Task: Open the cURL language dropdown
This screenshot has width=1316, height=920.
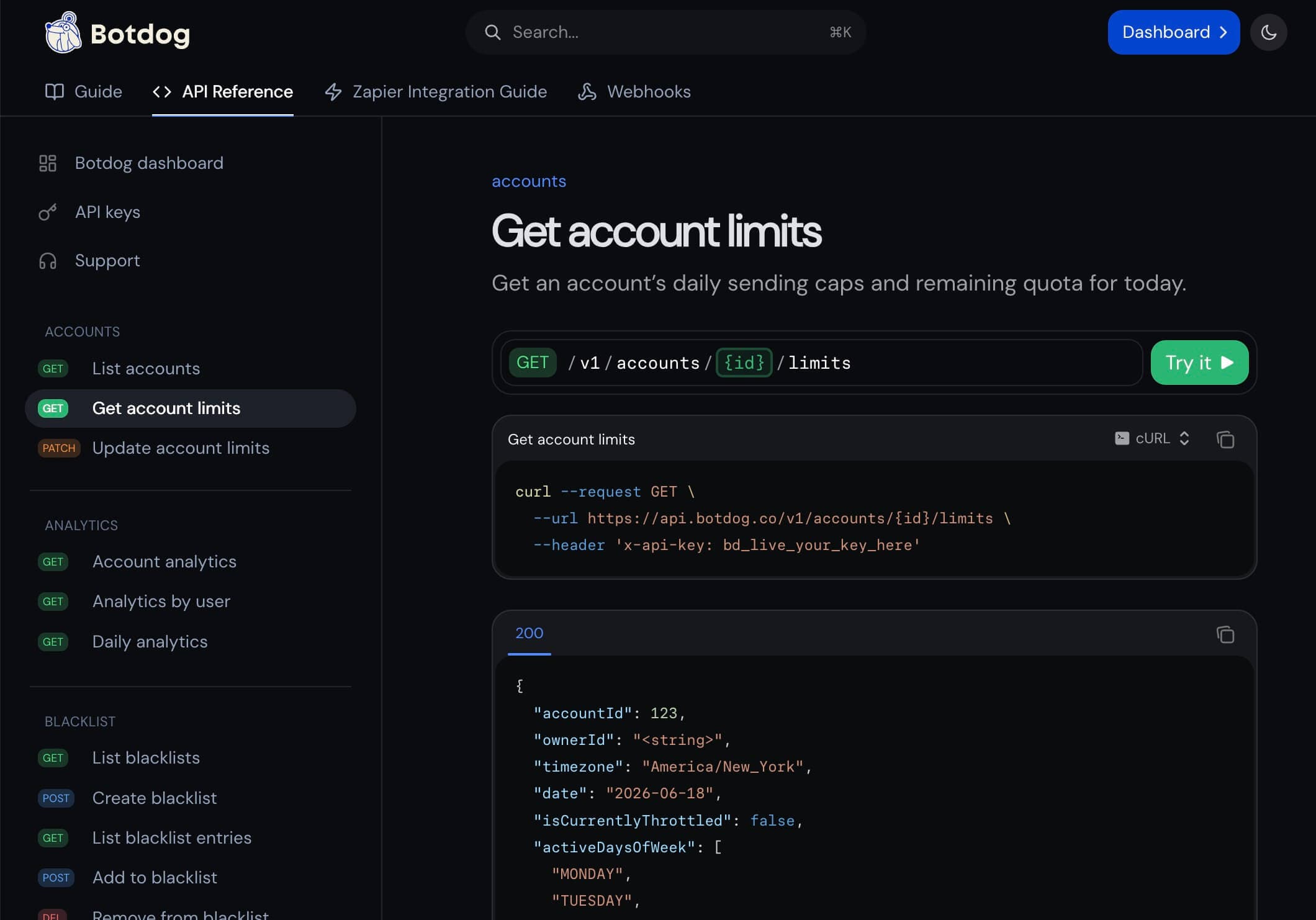Action: click(1152, 438)
